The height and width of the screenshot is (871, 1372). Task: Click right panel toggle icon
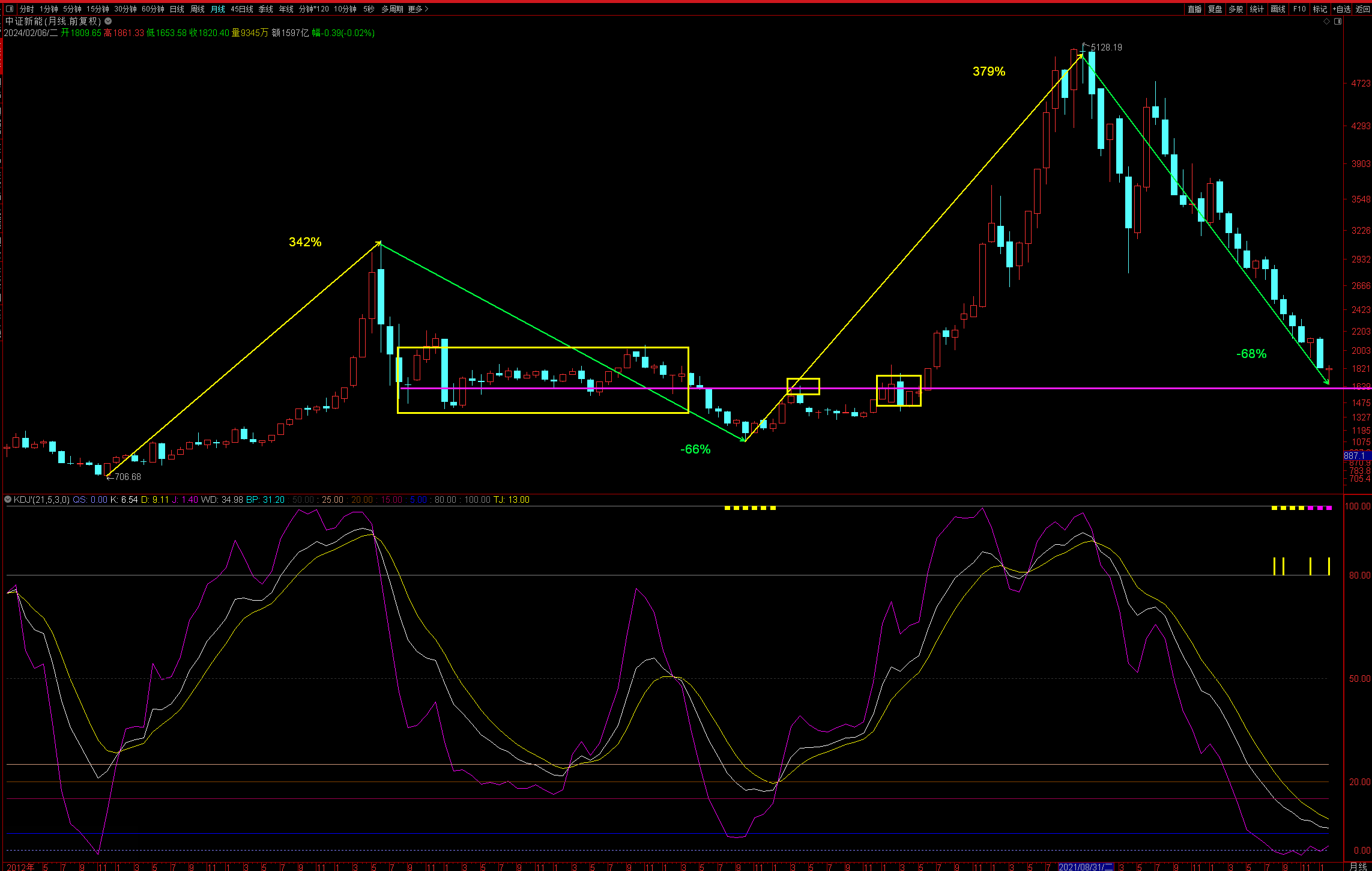pos(1338,22)
